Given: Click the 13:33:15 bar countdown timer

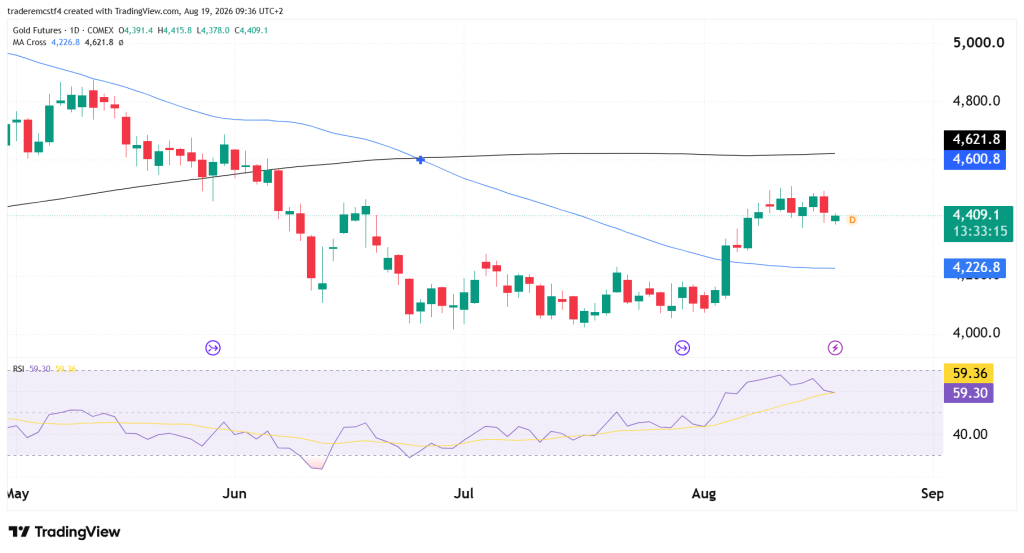Looking at the screenshot, I should point(979,232).
